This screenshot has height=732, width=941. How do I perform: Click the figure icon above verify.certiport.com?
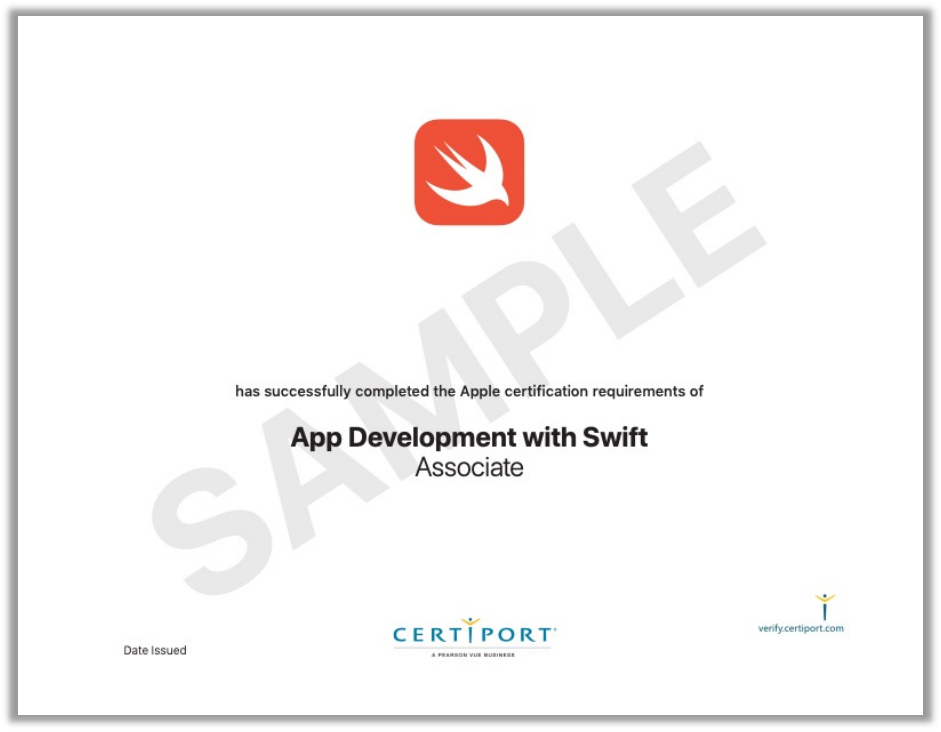pyautogui.click(x=825, y=606)
